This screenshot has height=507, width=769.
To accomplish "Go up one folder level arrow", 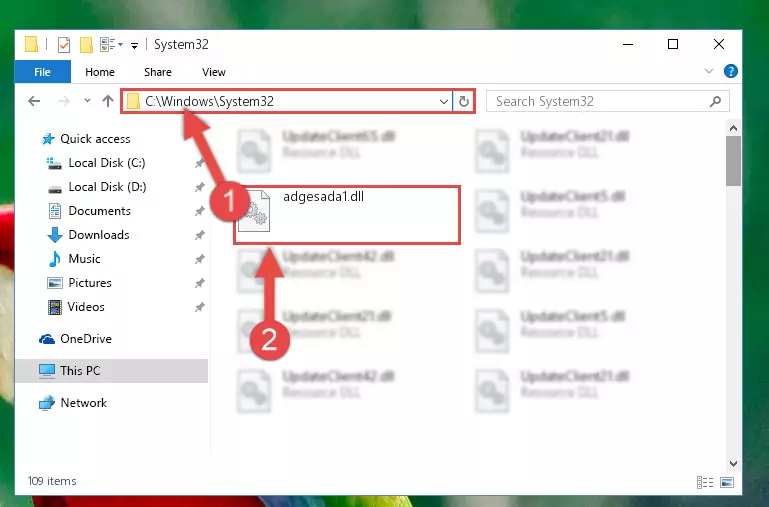I will pyautogui.click(x=108, y=101).
